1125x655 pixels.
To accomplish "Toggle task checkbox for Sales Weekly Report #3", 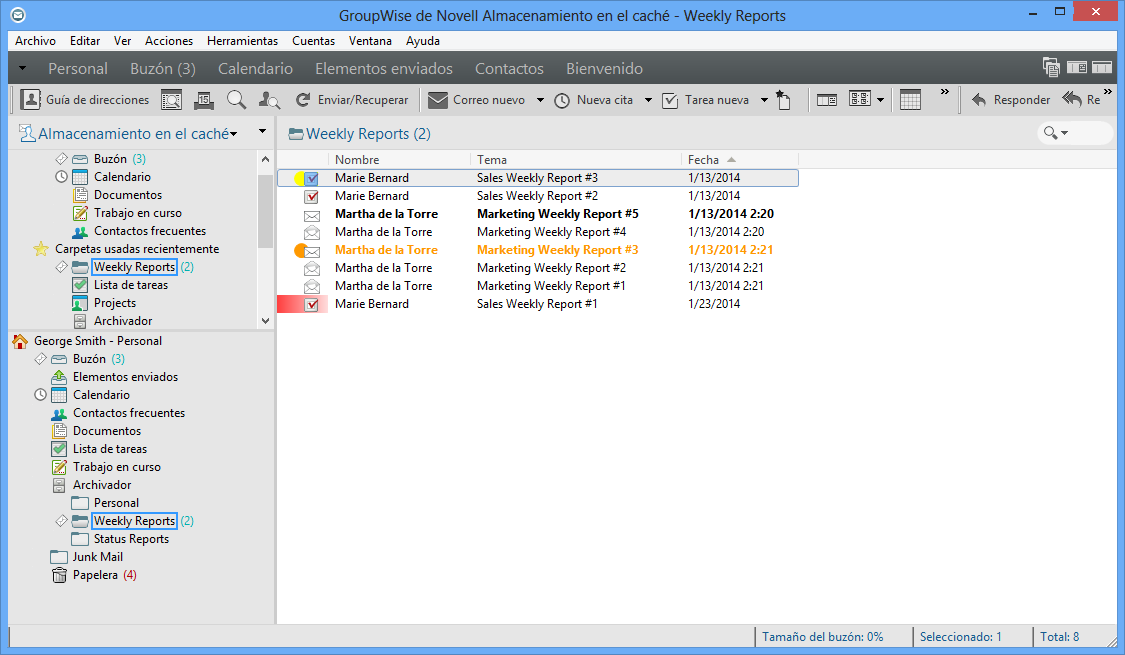I will click(311, 179).
